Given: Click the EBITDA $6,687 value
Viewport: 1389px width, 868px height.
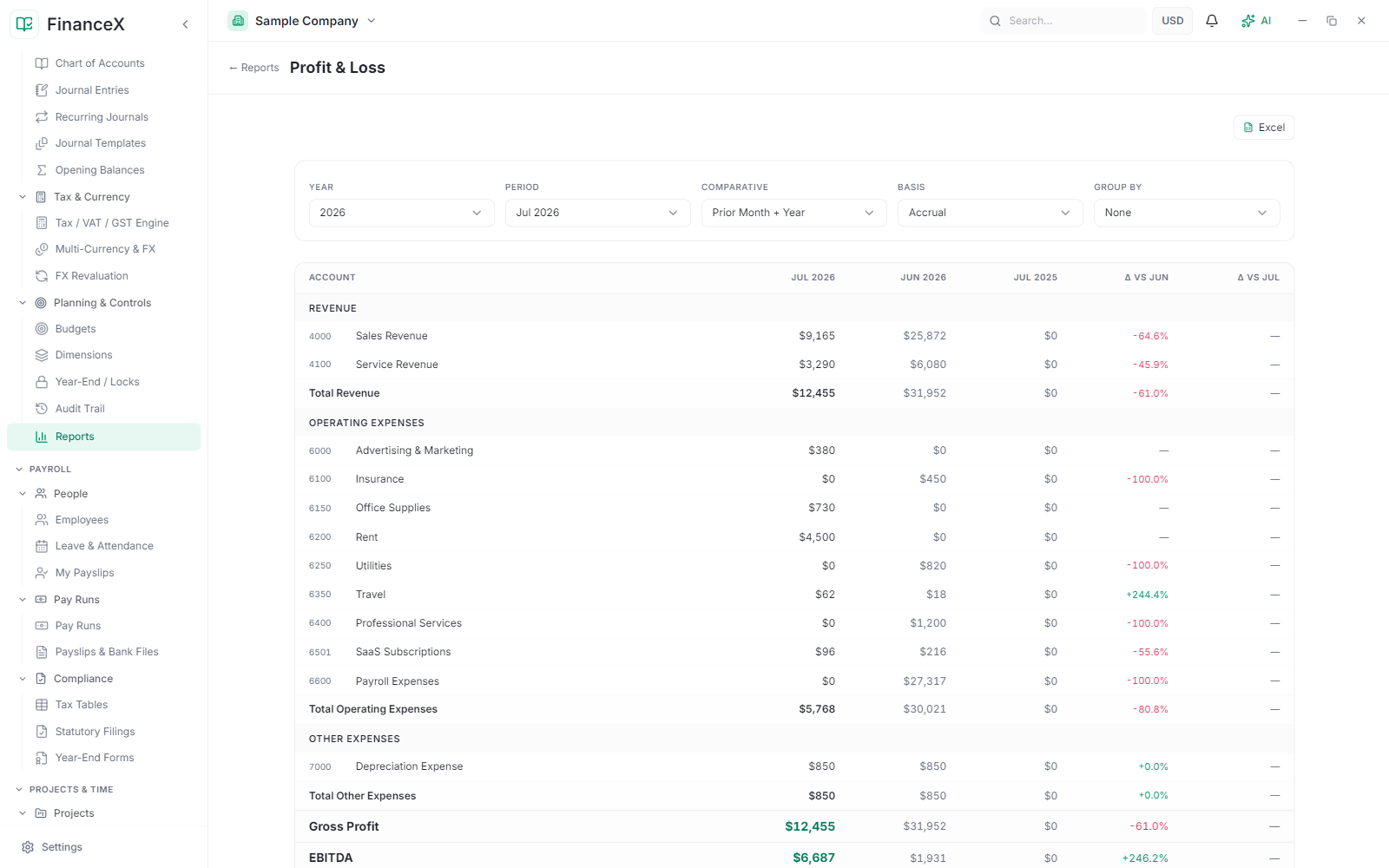Looking at the screenshot, I should point(813,858).
